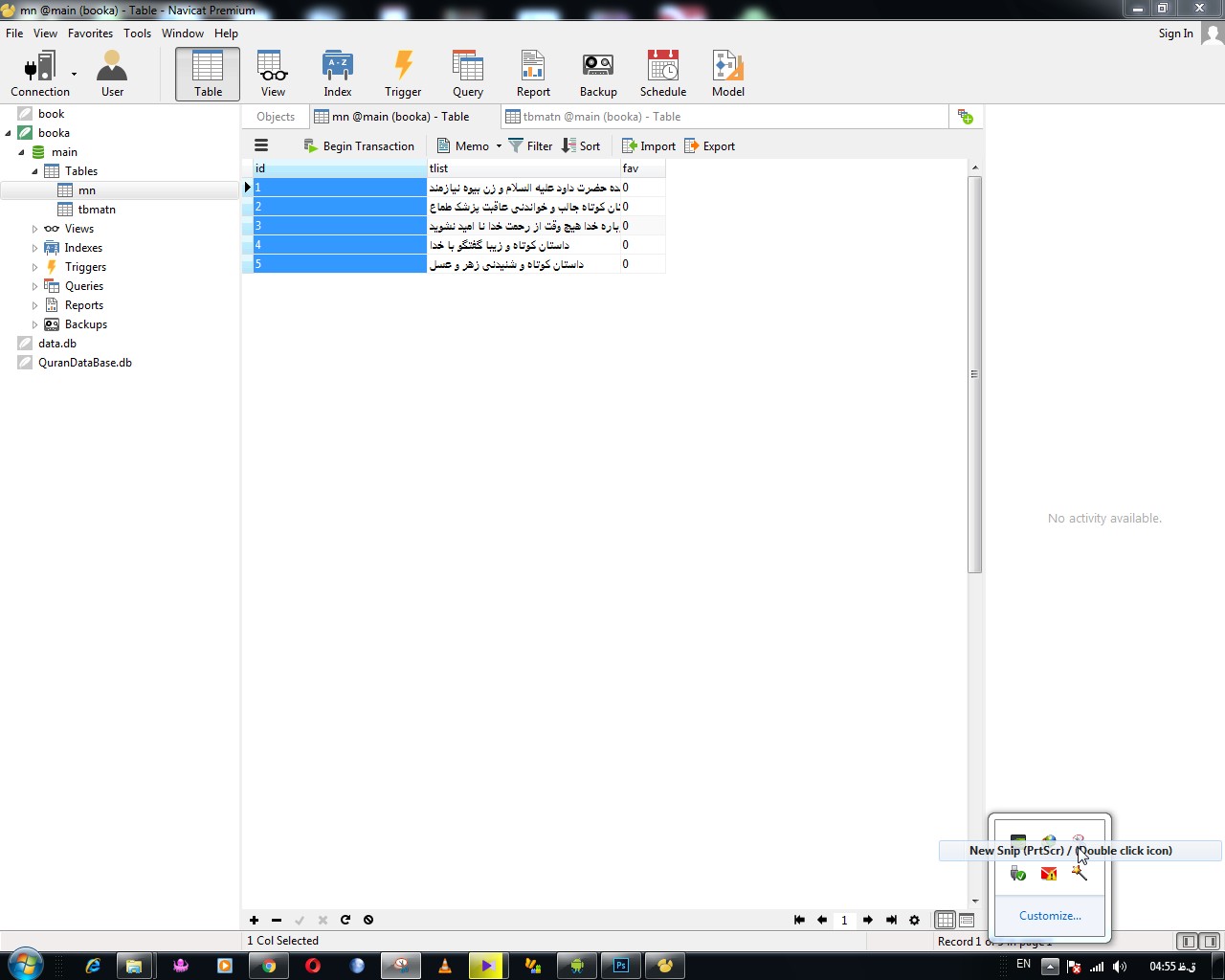Select the Model toolbar icon
The width and height of the screenshot is (1225, 980).
pos(727,75)
